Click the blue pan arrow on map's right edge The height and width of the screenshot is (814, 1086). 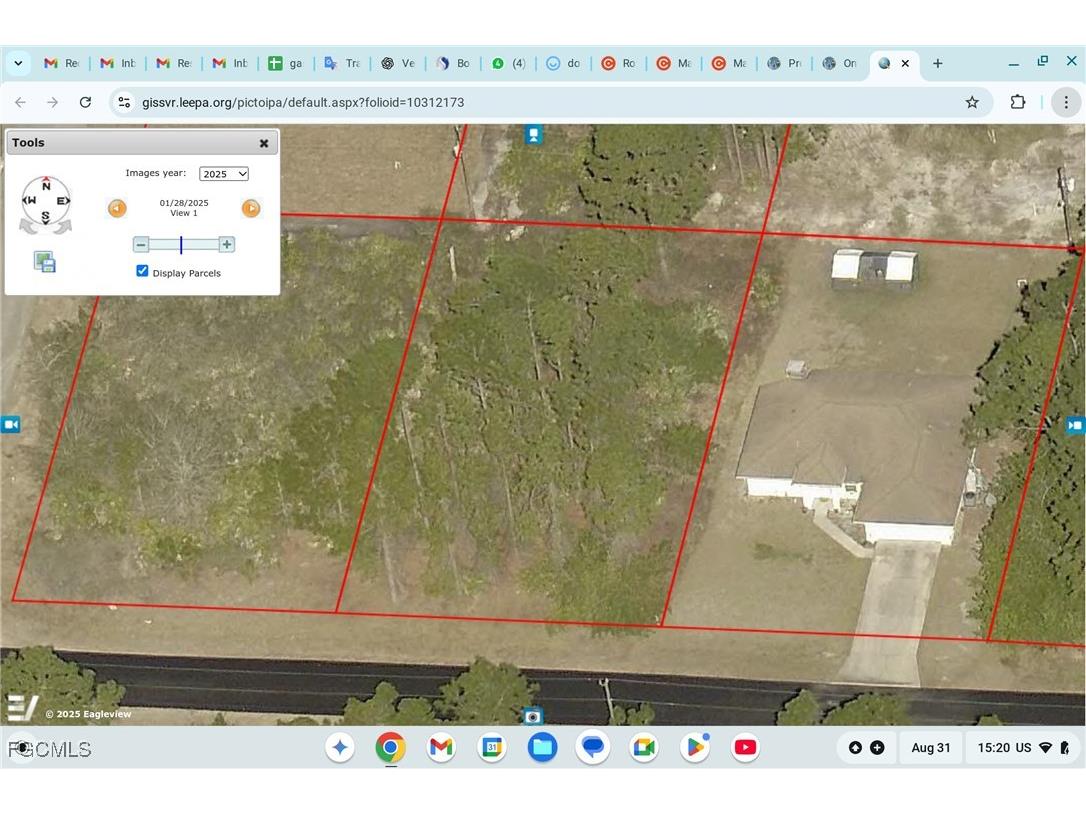[x=1076, y=425]
